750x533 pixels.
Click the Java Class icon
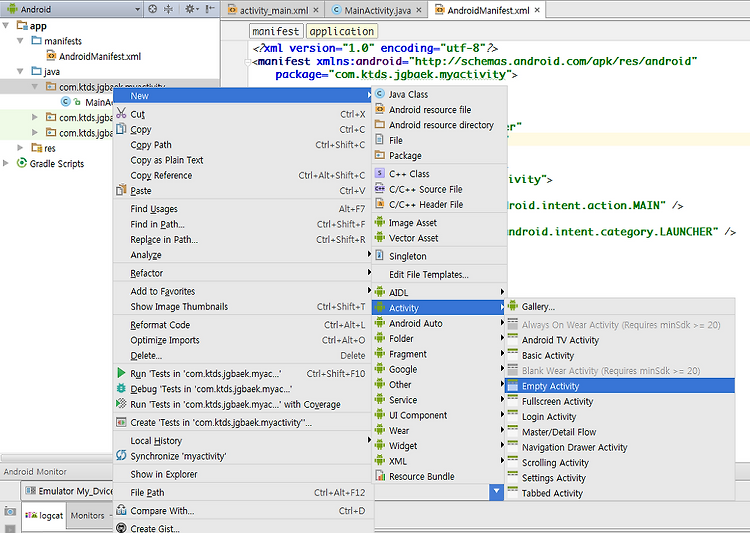[380, 94]
